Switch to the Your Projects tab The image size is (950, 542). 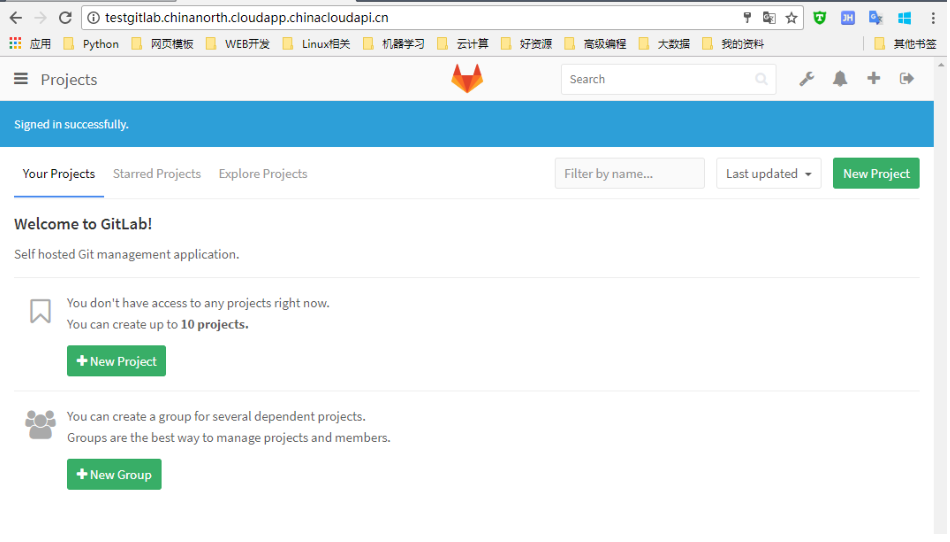coord(59,174)
